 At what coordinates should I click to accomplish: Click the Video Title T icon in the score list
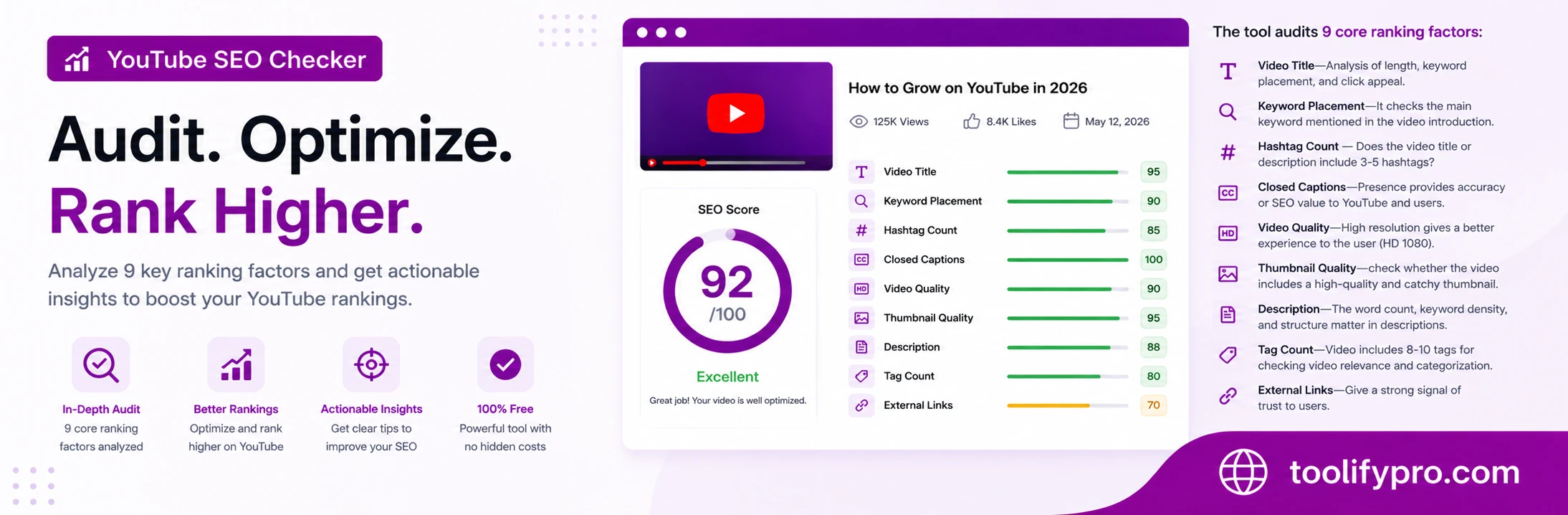[x=861, y=171]
